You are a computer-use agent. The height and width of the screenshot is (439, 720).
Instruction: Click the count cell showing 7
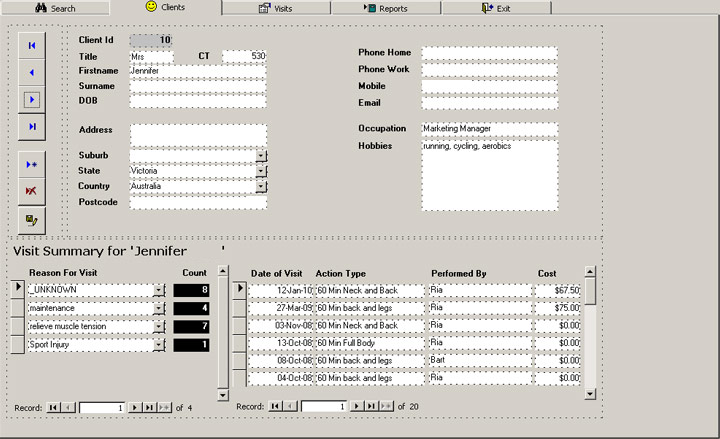click(191, 326)
